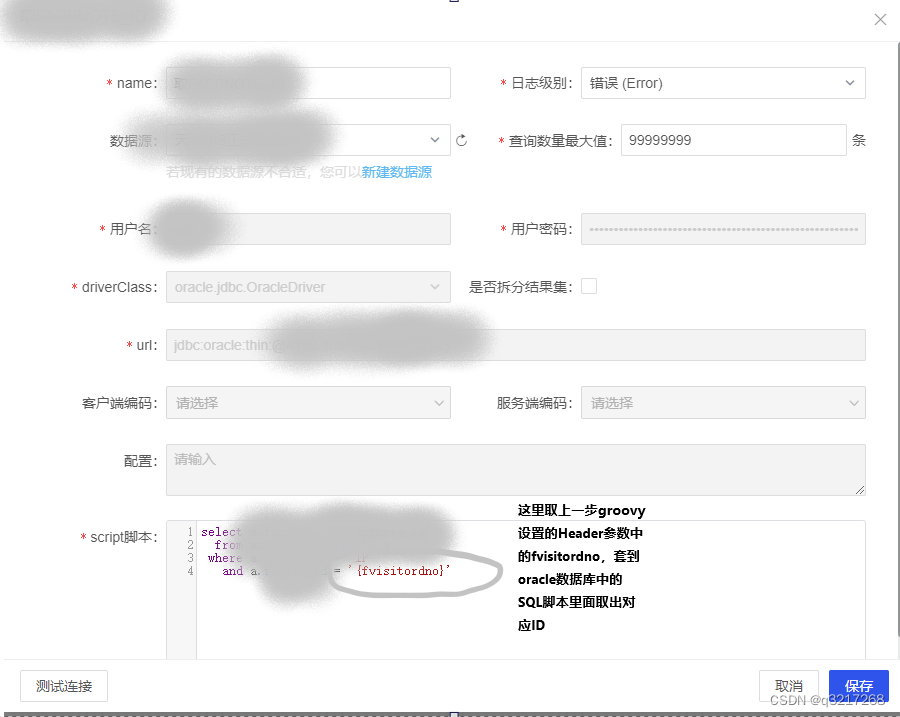Click the 新建数据源 link
Screen dimensions: 900x717
[397, 172]
